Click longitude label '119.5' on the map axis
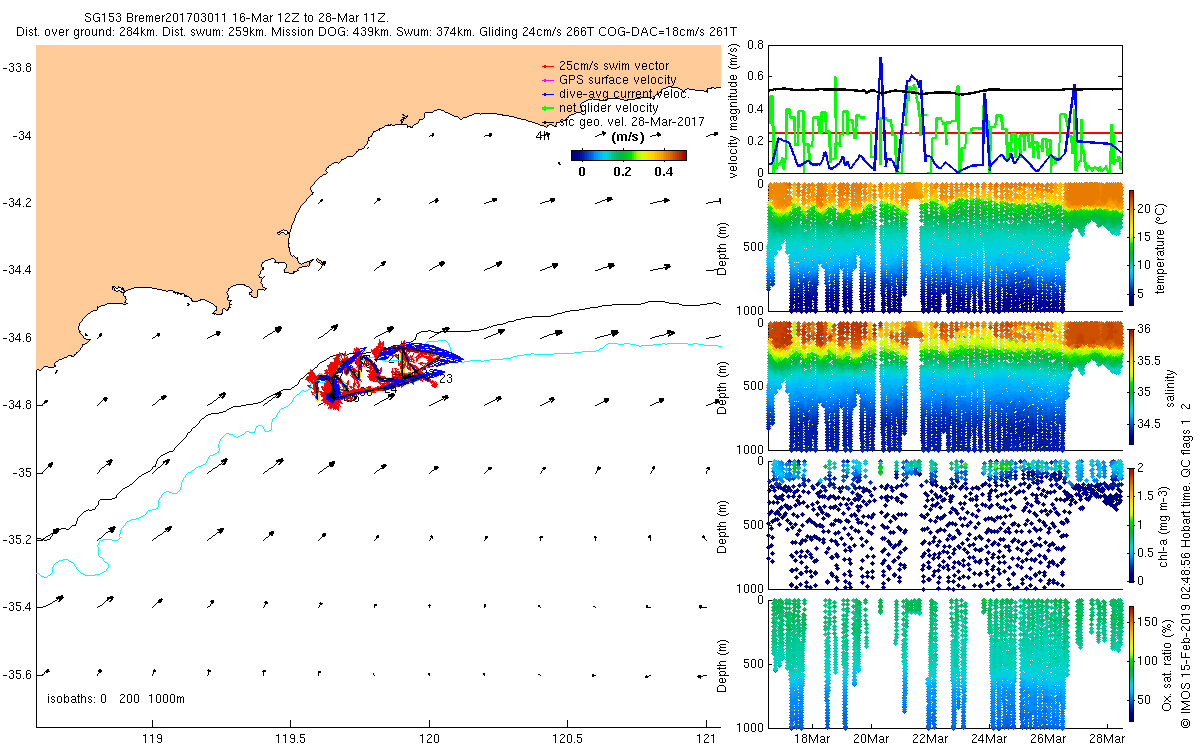The height and width of the screenshot is (750, 1200). click(291, 739)
